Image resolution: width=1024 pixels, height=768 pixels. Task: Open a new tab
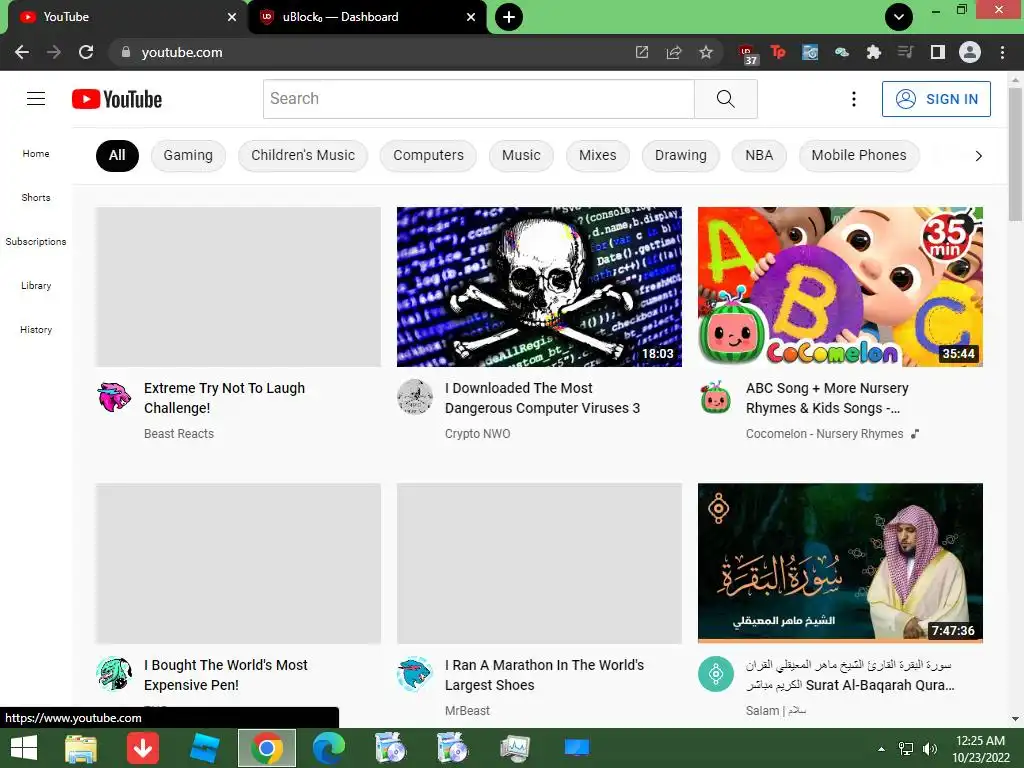point(509,17)
